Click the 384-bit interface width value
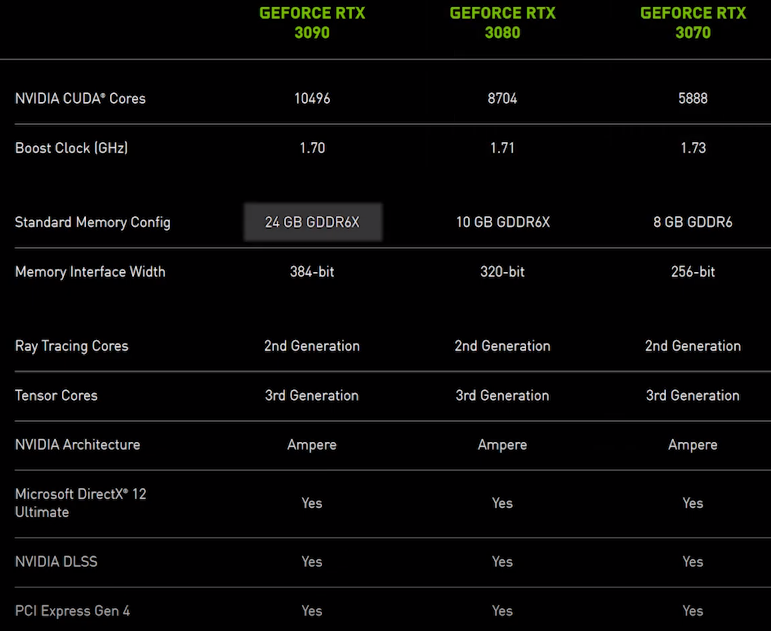Image resolution: width=771 pixels, height=631 pixels. point(312,271)
